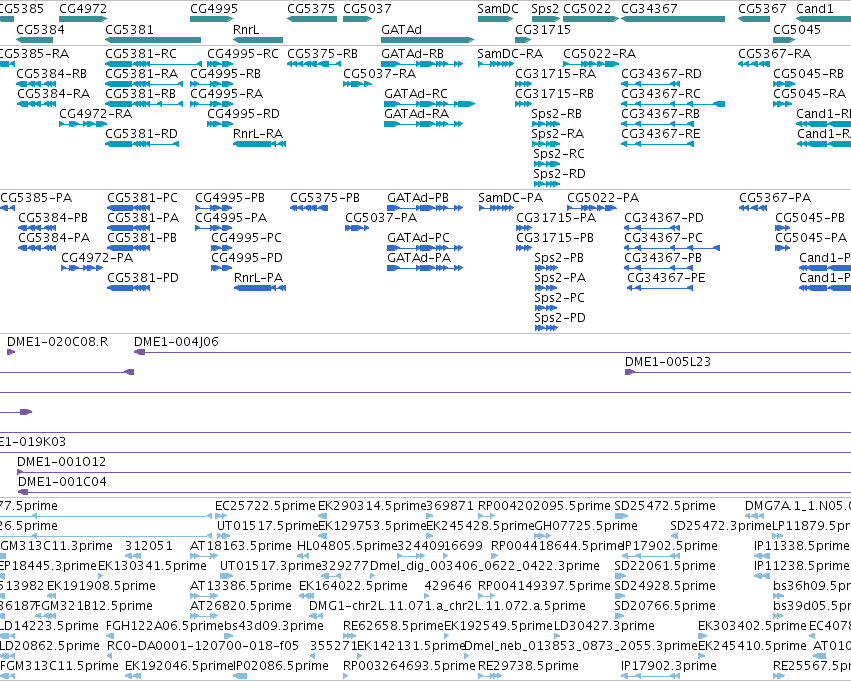This screenshot has width=851, height=681.
Task: Click protein CG5384-PB
Action: [x=53, y=218]
